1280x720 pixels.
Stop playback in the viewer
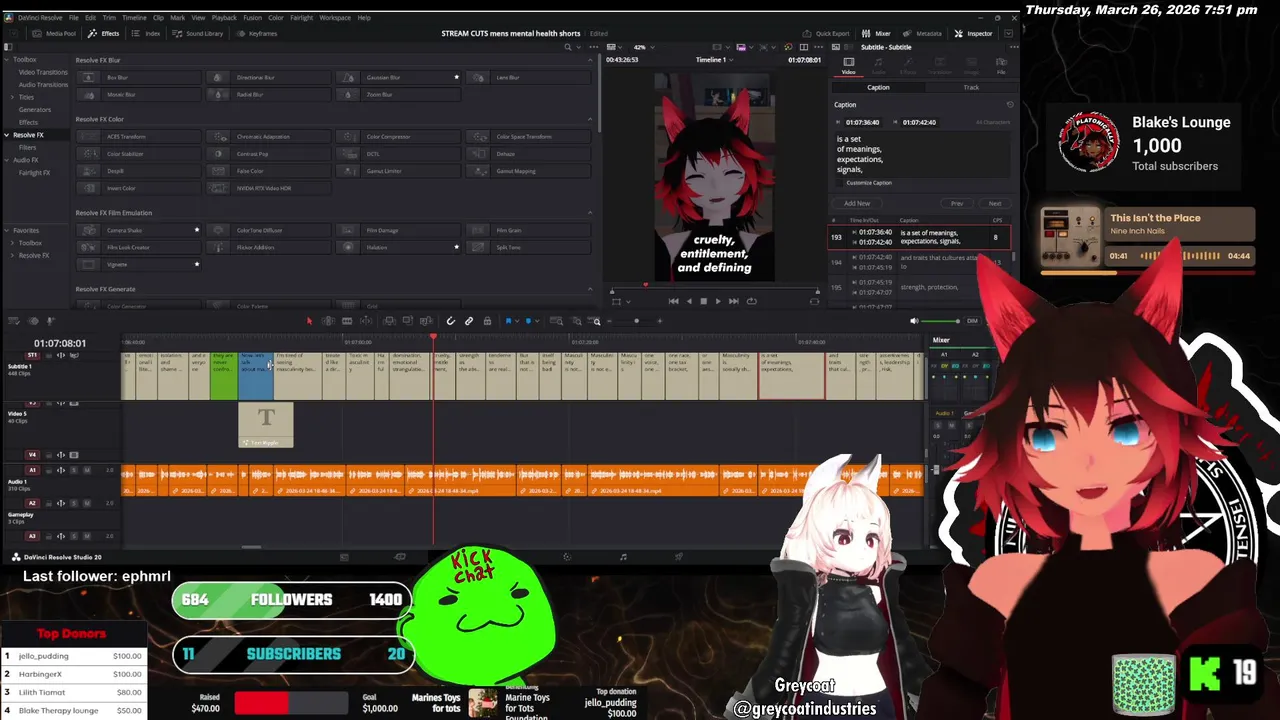pyautogui.click(x=703, y=301)
